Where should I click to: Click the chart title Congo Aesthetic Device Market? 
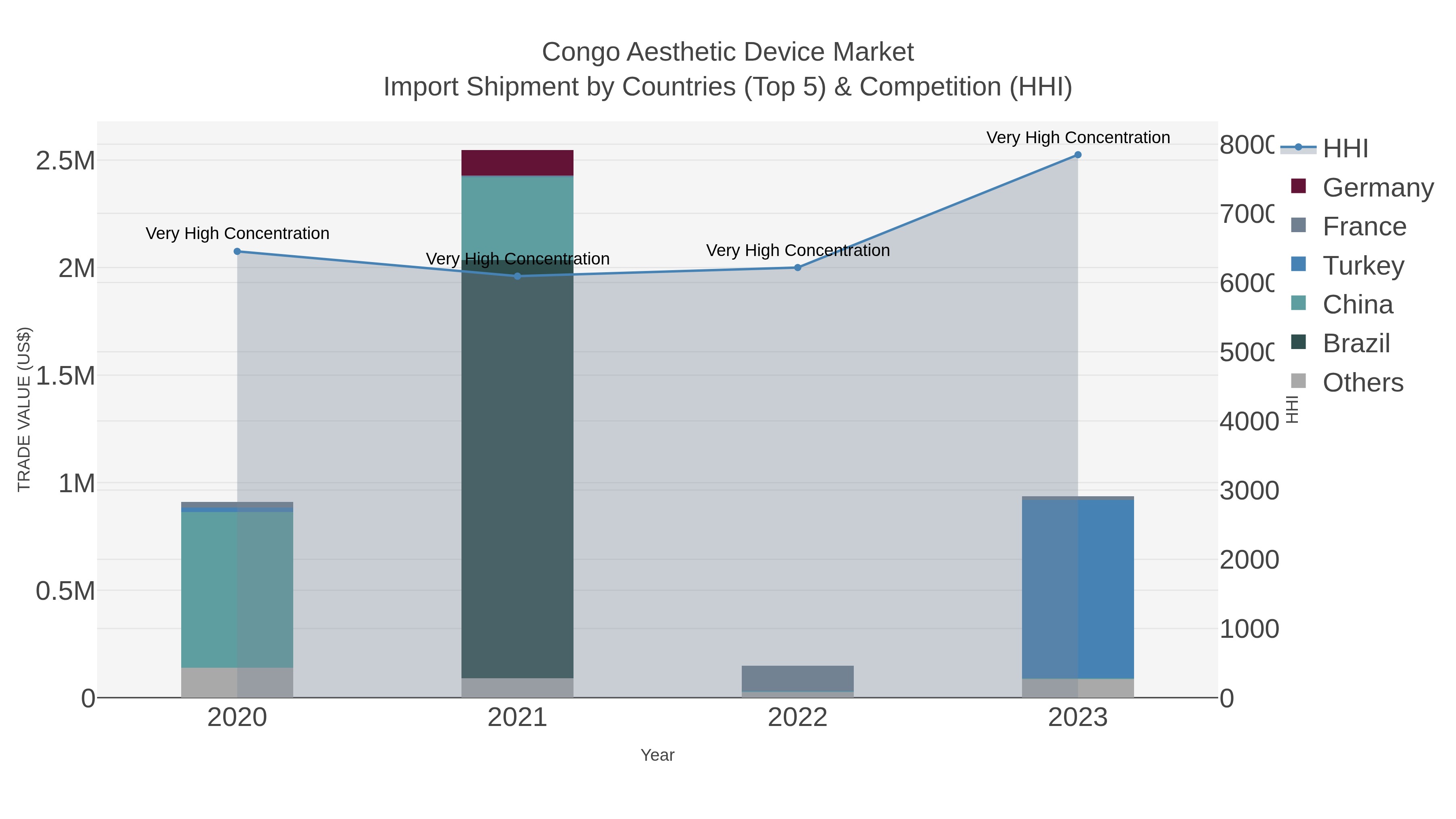728,52
